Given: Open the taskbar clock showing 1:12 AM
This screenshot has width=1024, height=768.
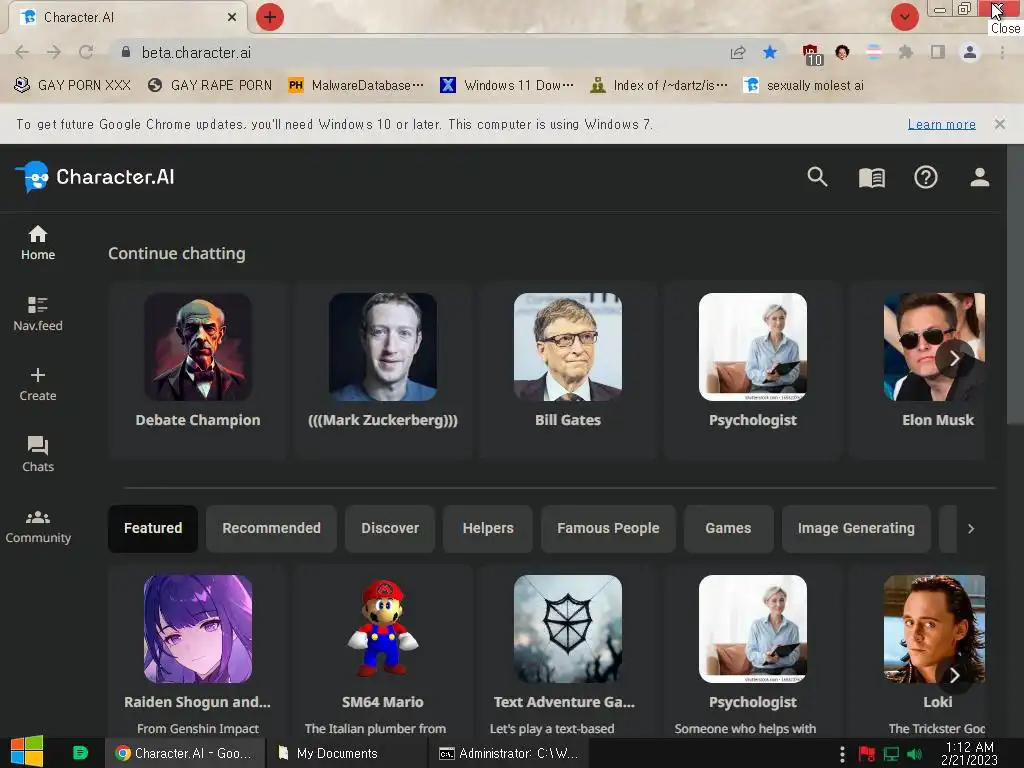Looking at the screenshot, I should (969, 753).
